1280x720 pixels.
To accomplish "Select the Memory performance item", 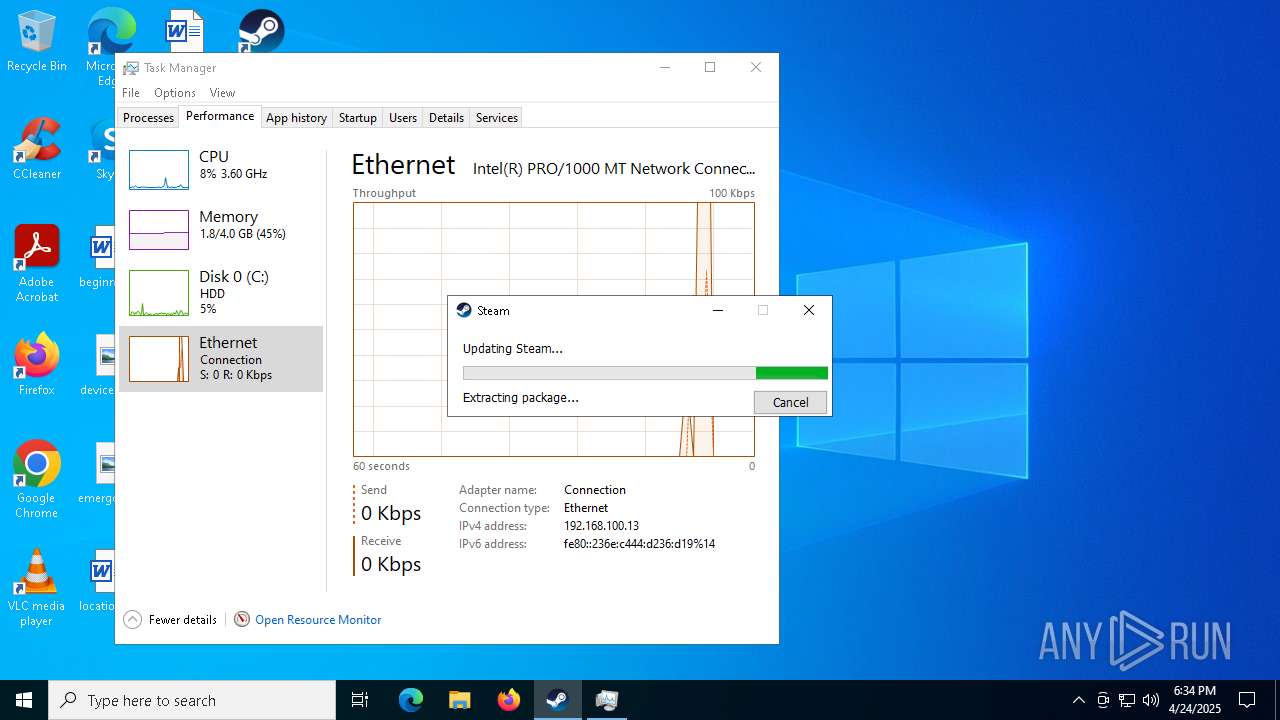I will pos(221,230).
